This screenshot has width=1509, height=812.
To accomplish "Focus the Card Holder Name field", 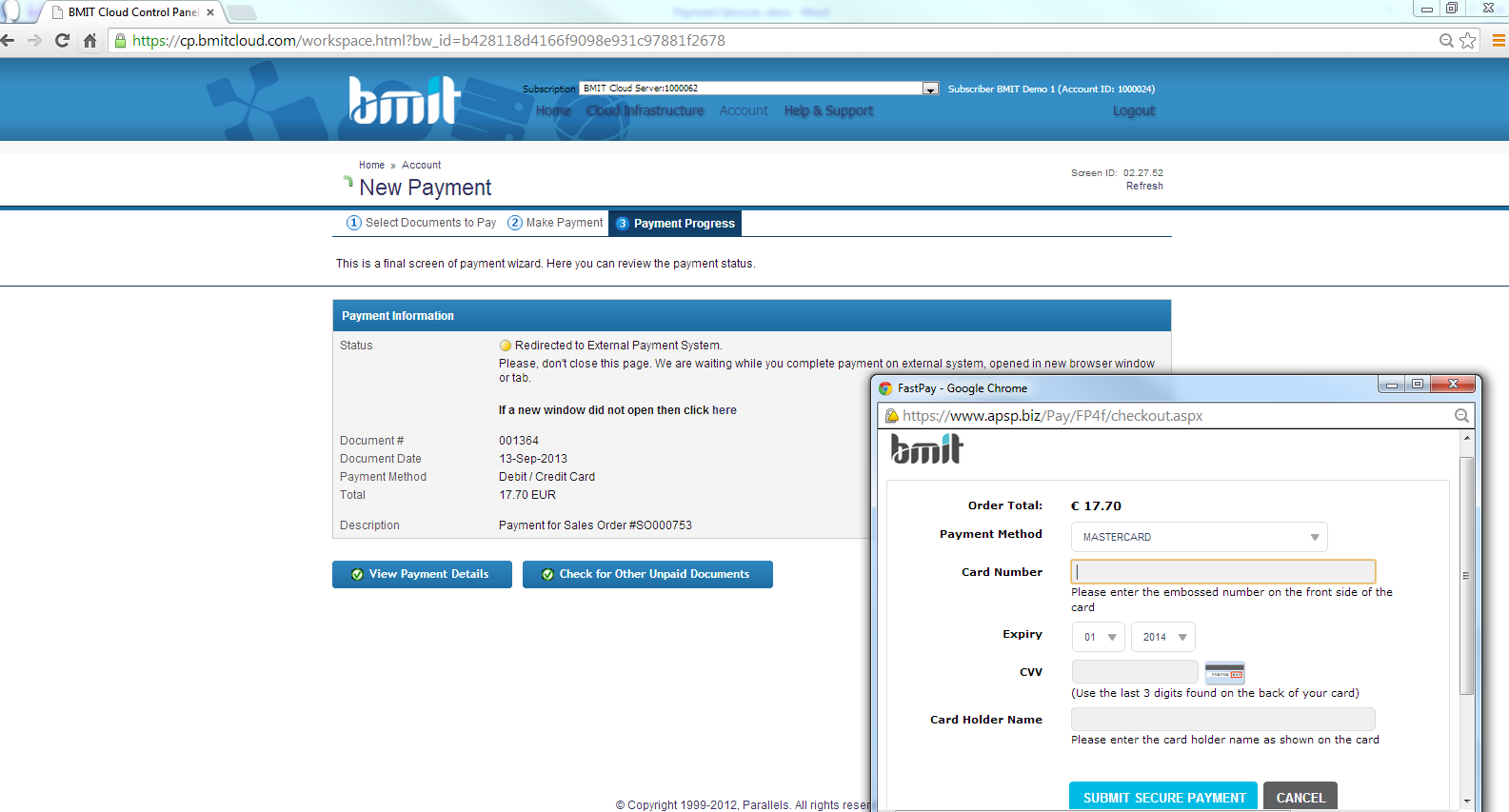I will pos(1223,719).
